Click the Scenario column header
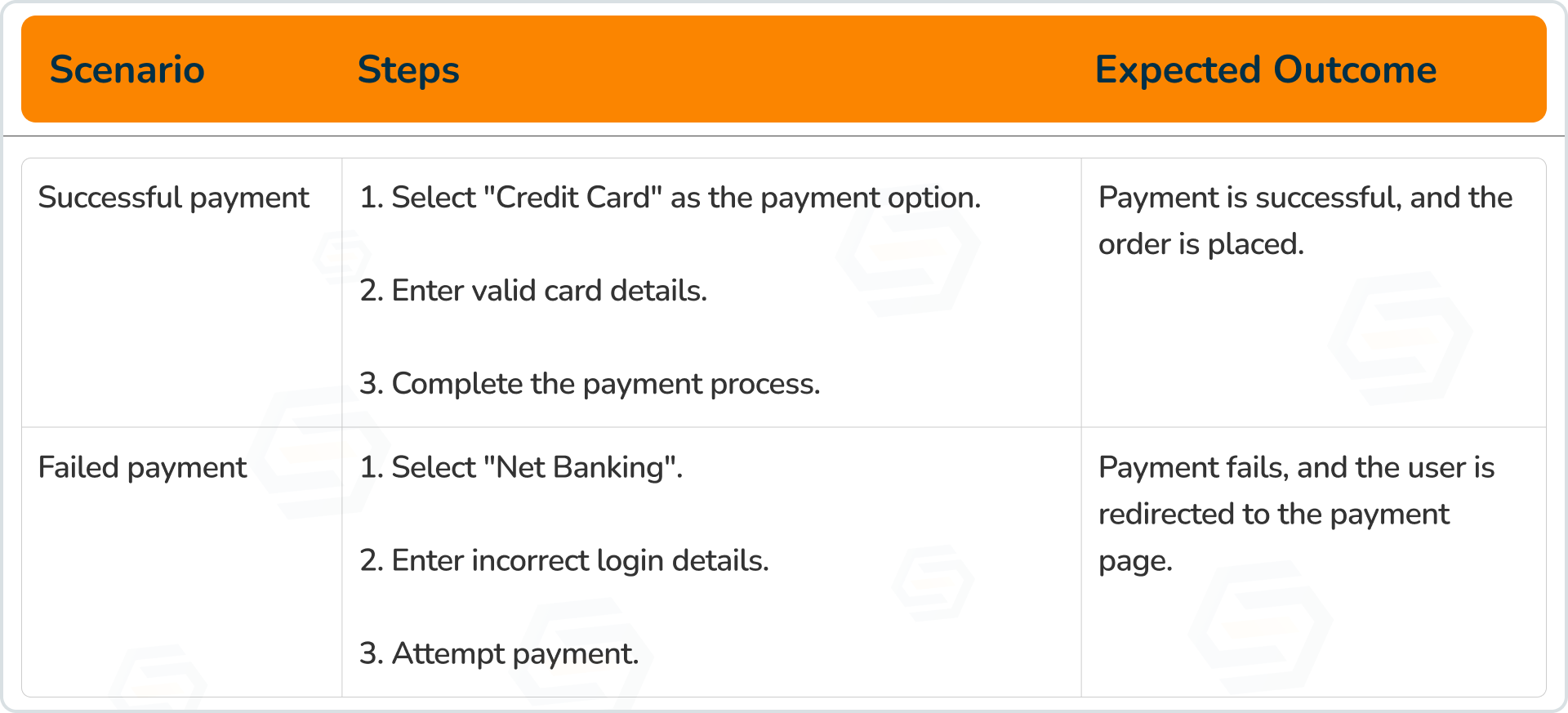 point(127,69)
